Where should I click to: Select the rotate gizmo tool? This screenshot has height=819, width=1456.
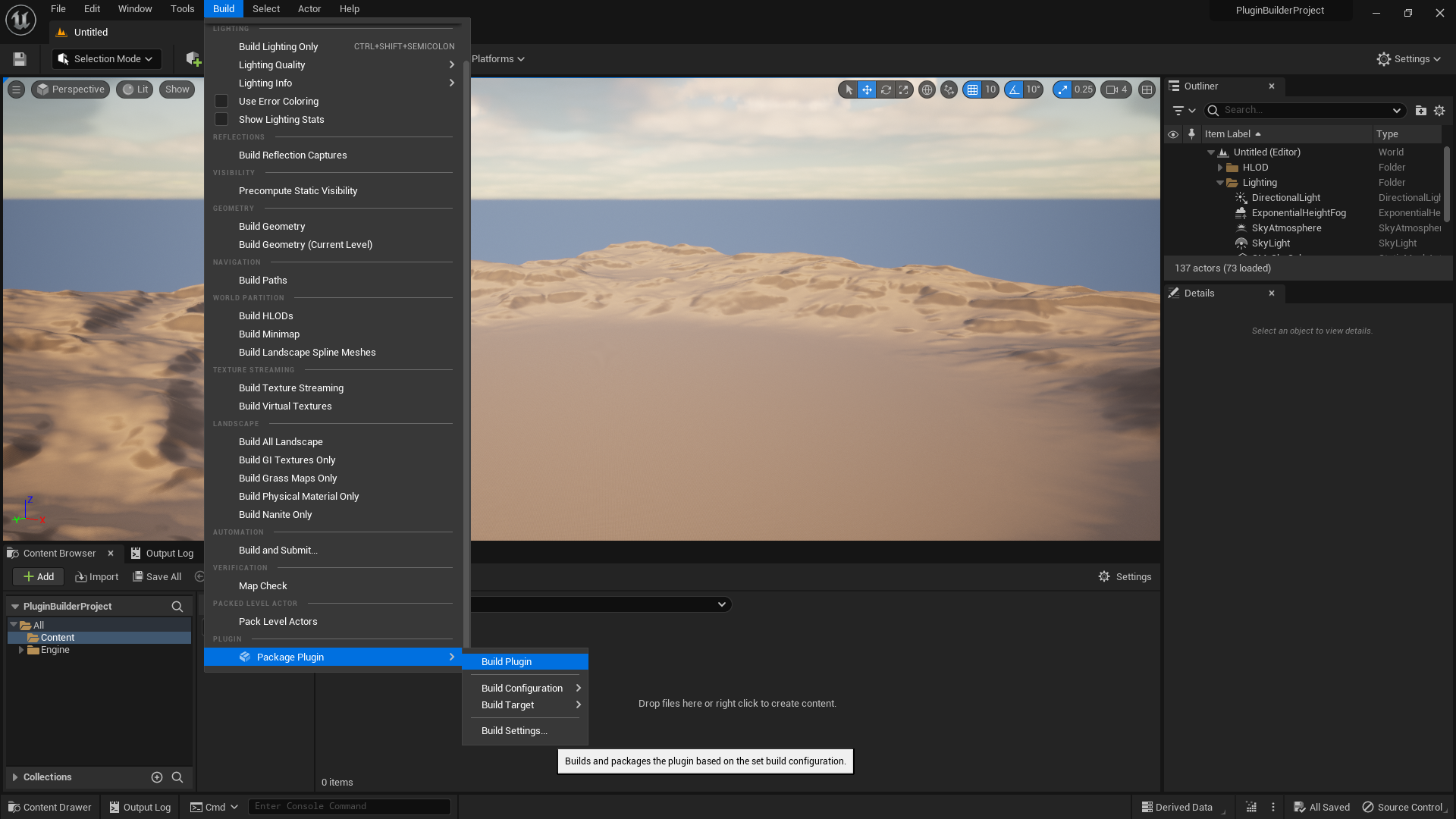click(x=885, y=89)
